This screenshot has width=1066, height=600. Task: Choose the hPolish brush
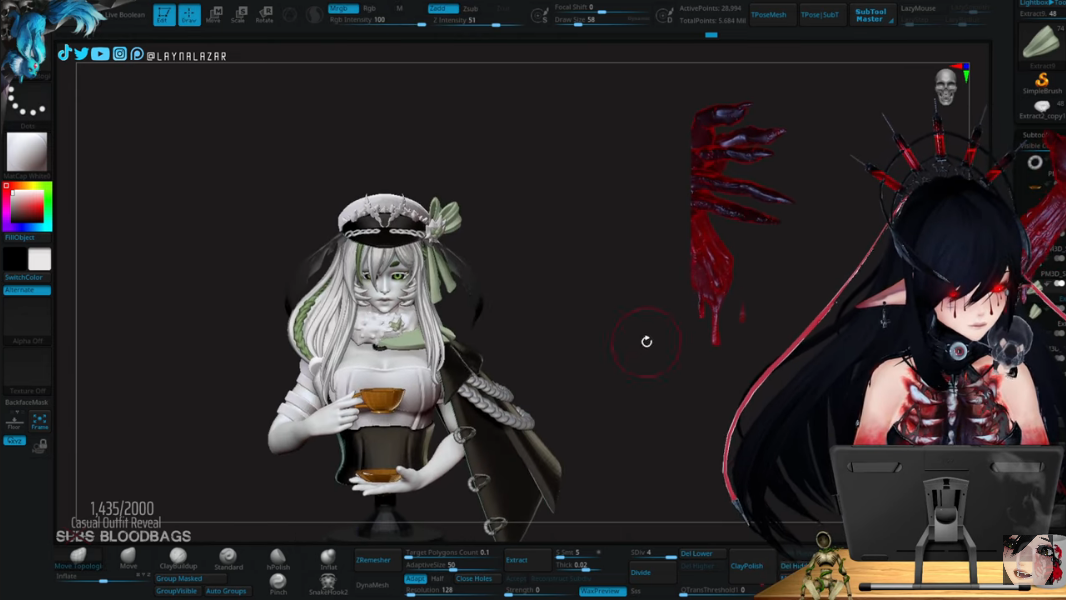tap(278, 558)
